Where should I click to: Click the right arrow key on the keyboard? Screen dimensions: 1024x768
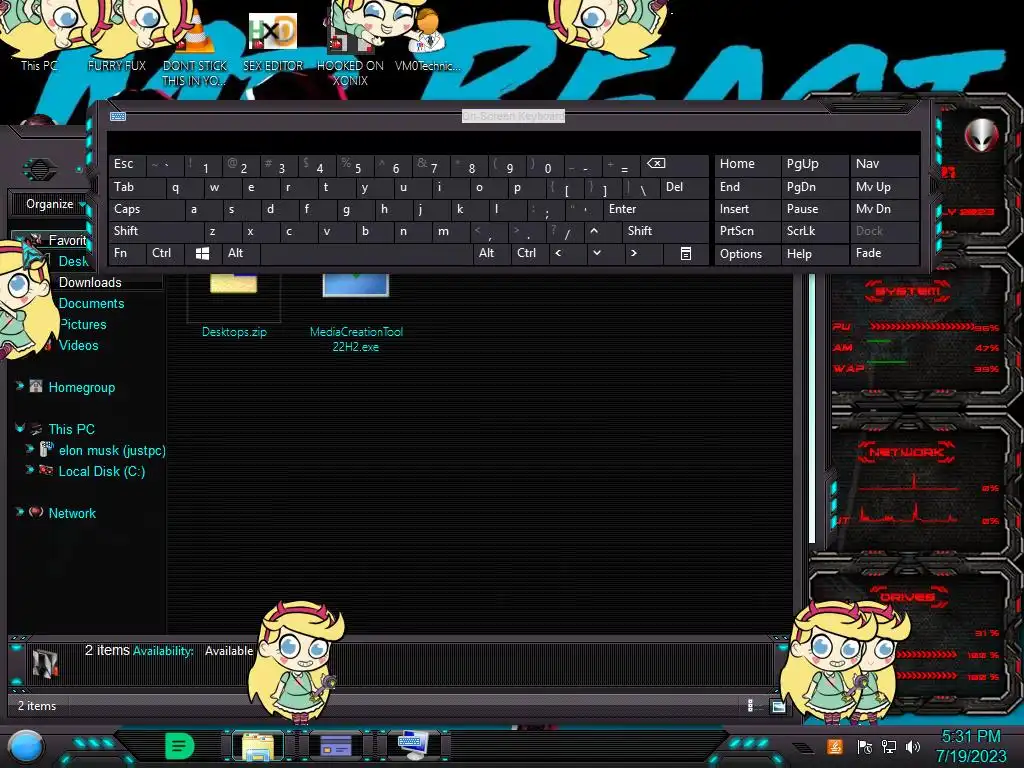tap(633, 253)
